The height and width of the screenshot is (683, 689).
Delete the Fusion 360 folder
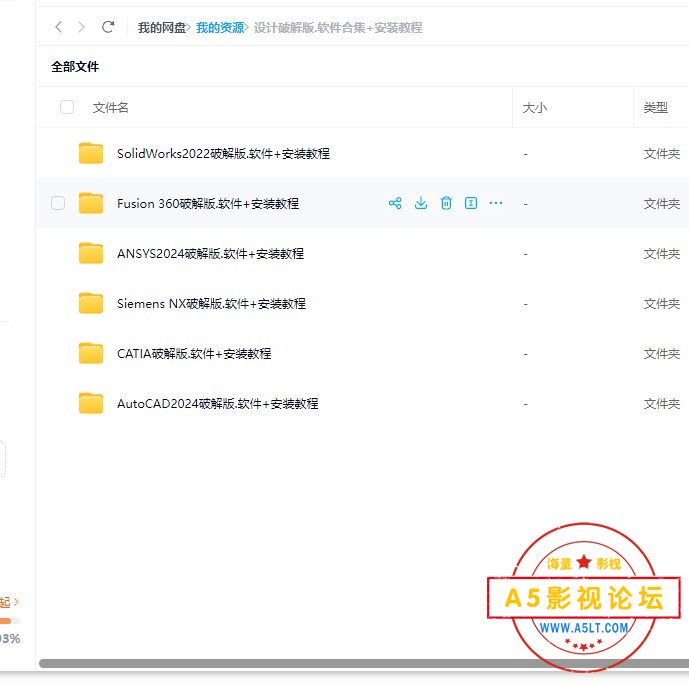[x=446, y=203]
